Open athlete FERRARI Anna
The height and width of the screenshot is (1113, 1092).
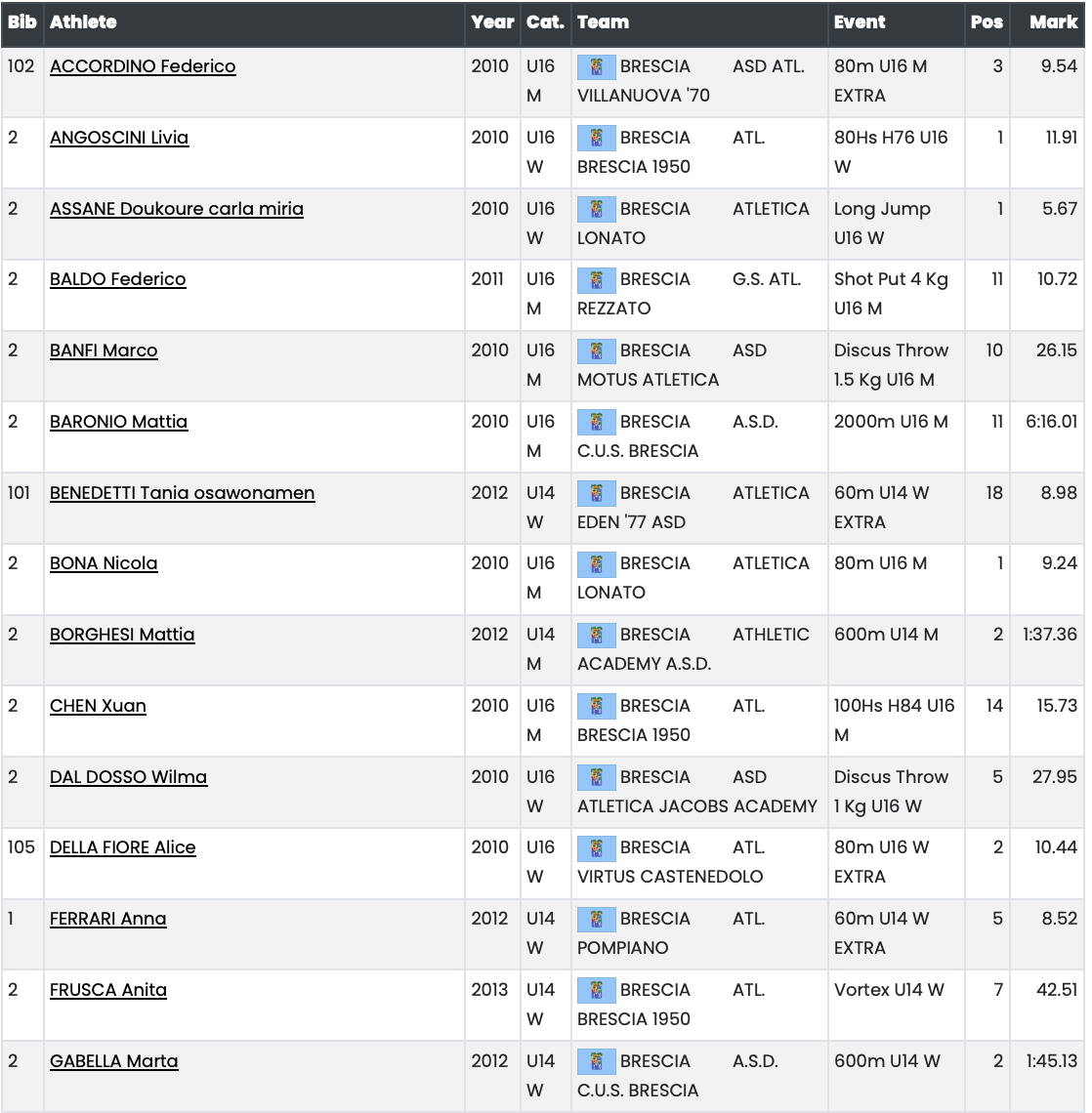point(107,918)
